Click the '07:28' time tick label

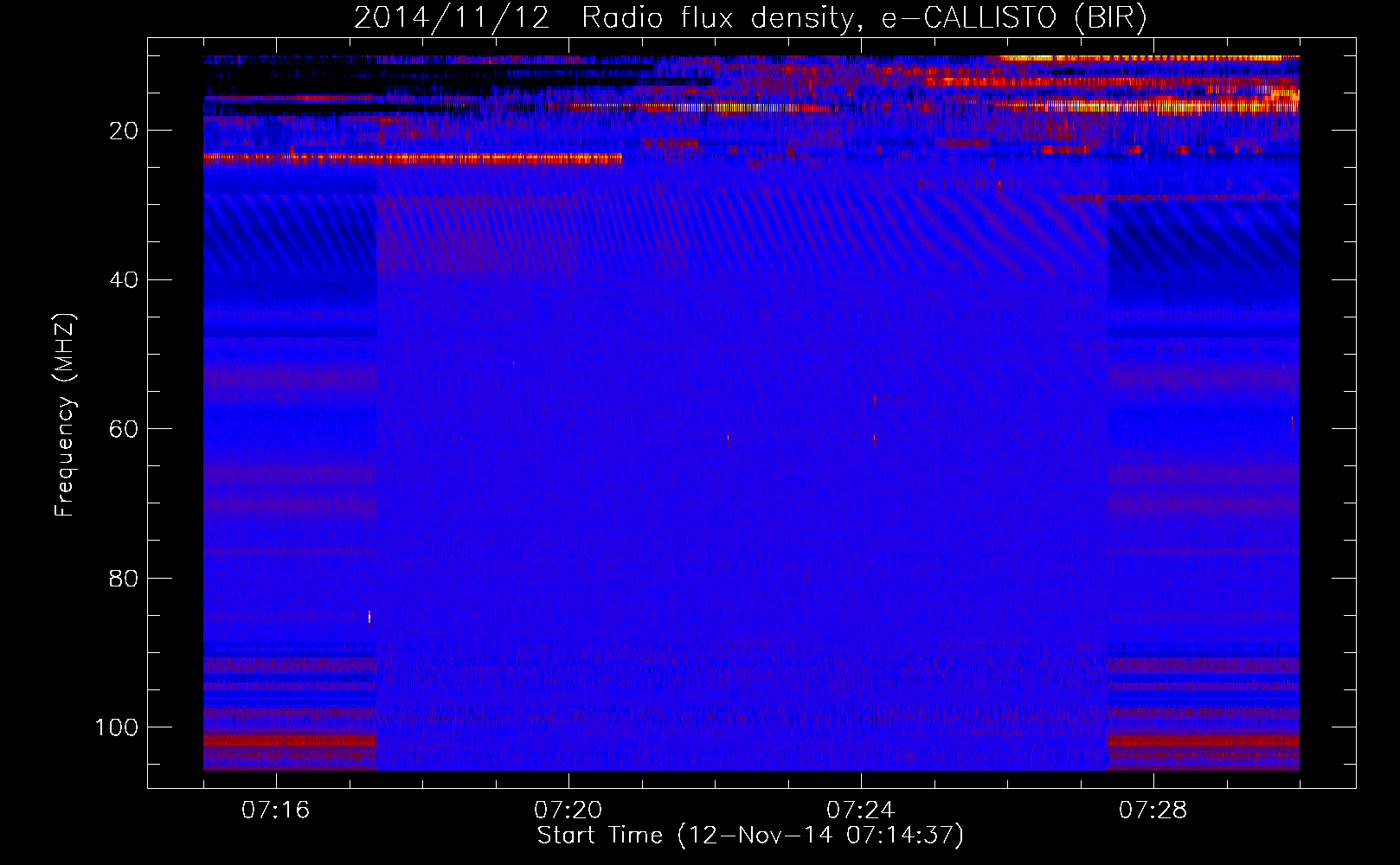click(1153, 811)
